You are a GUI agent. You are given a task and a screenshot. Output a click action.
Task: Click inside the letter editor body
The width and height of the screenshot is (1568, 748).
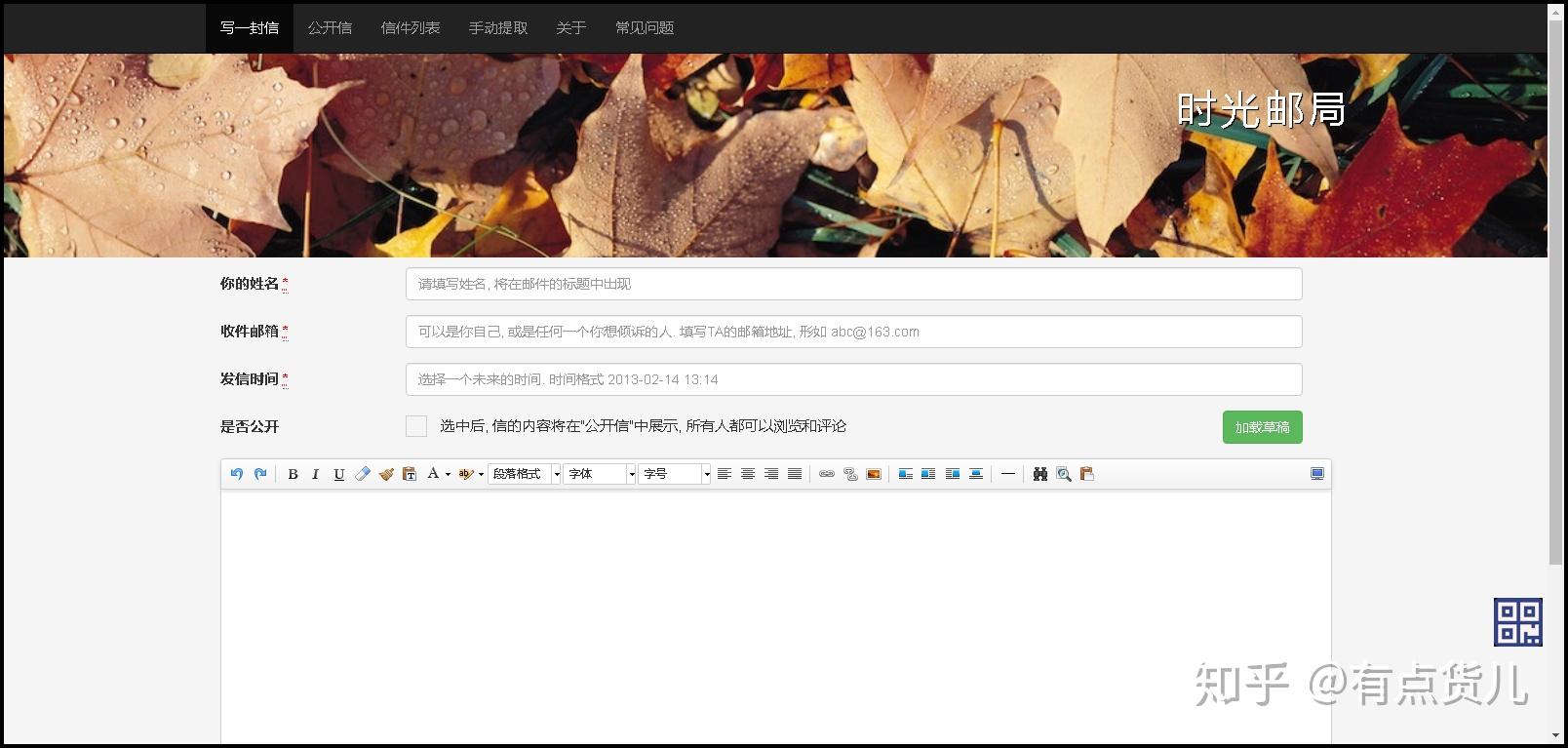click(x=776, y=616)
